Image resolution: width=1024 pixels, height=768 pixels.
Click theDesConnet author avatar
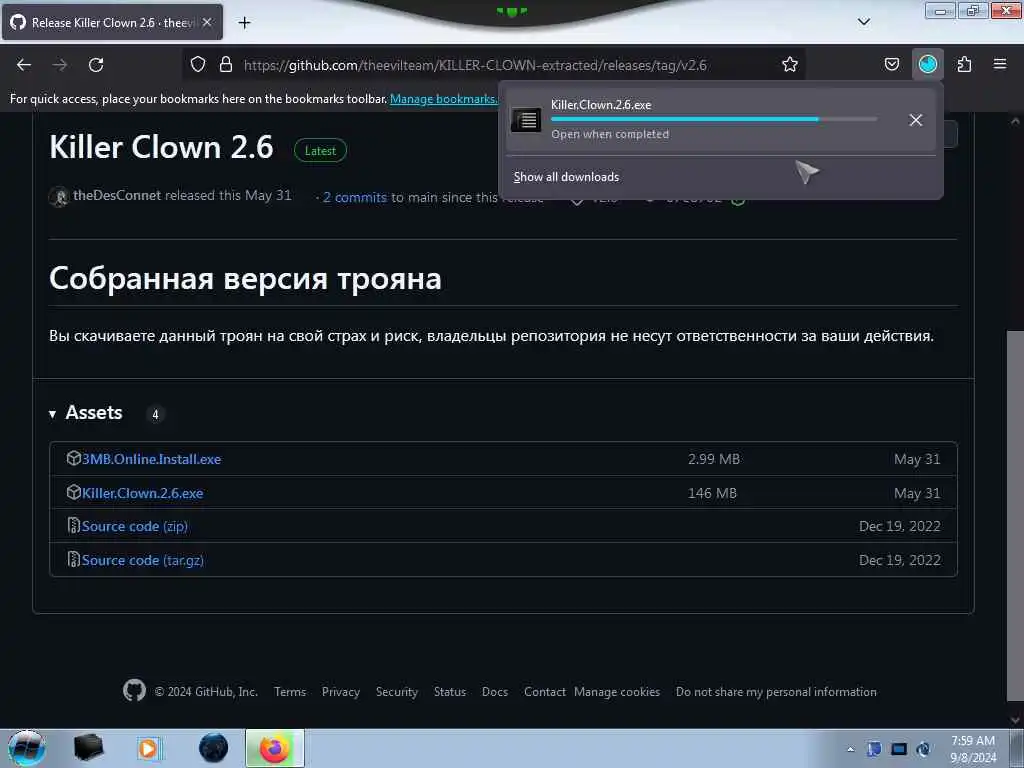[x=59, y=197]
